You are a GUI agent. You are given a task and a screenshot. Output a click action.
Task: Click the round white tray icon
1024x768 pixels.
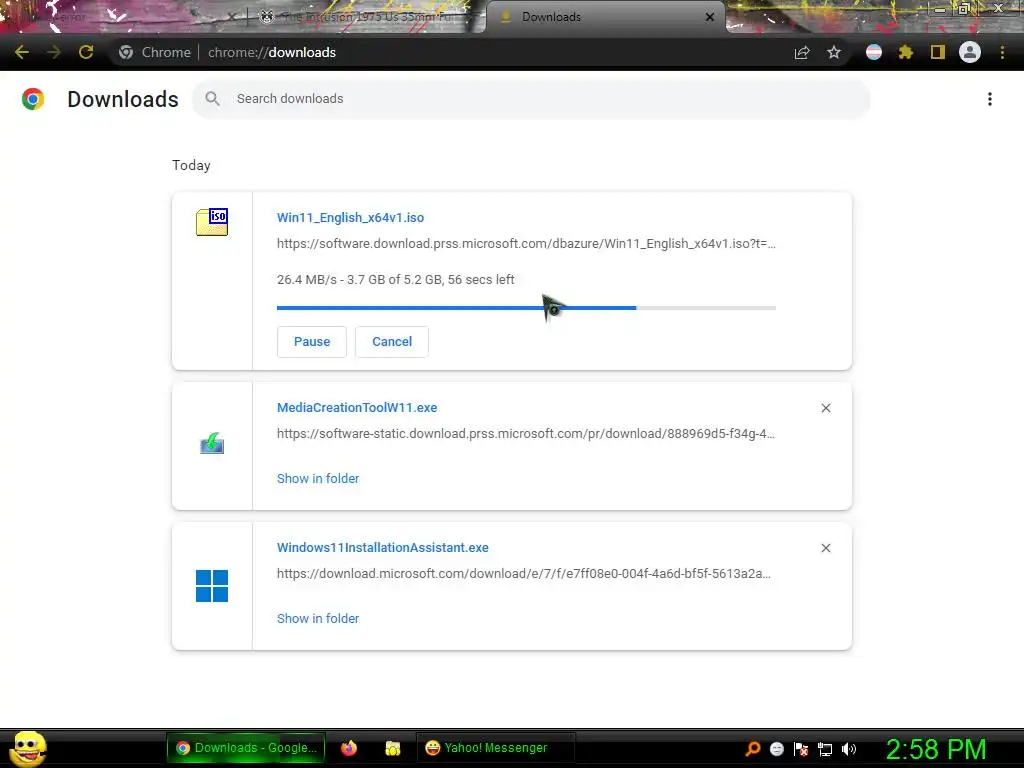pyautogui.click(x=777, y=749)
